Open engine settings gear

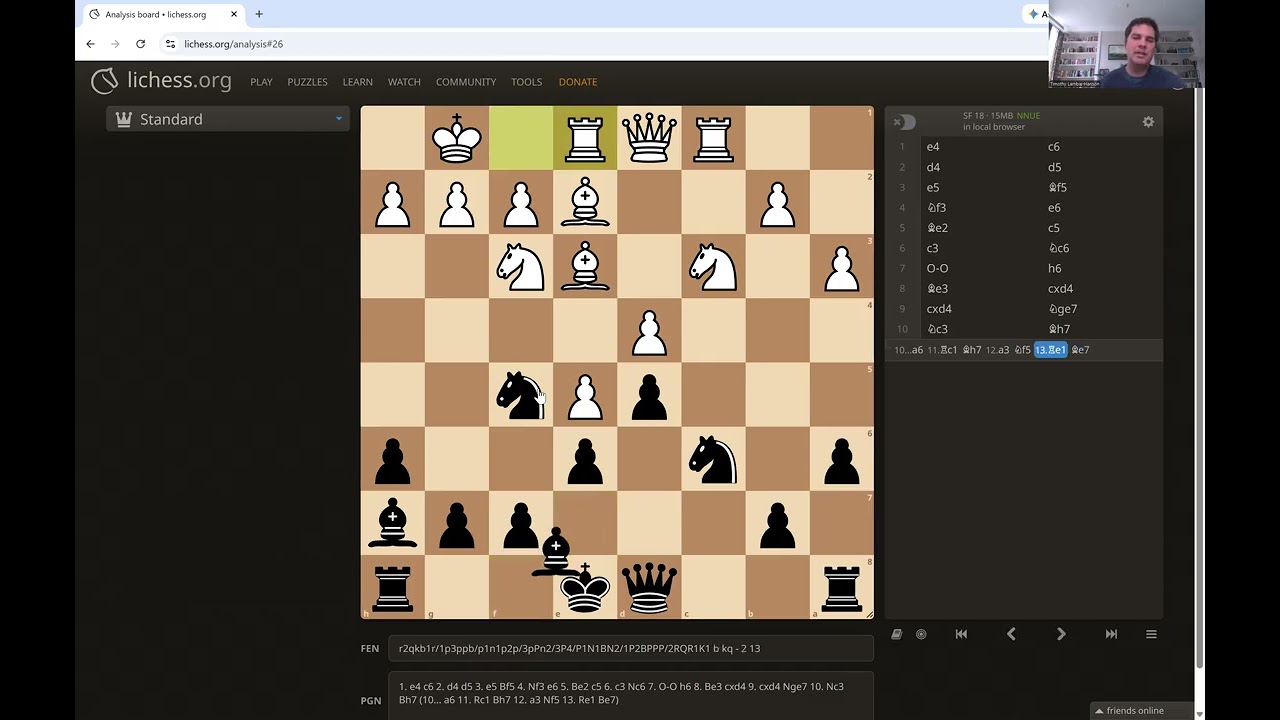1148,122
